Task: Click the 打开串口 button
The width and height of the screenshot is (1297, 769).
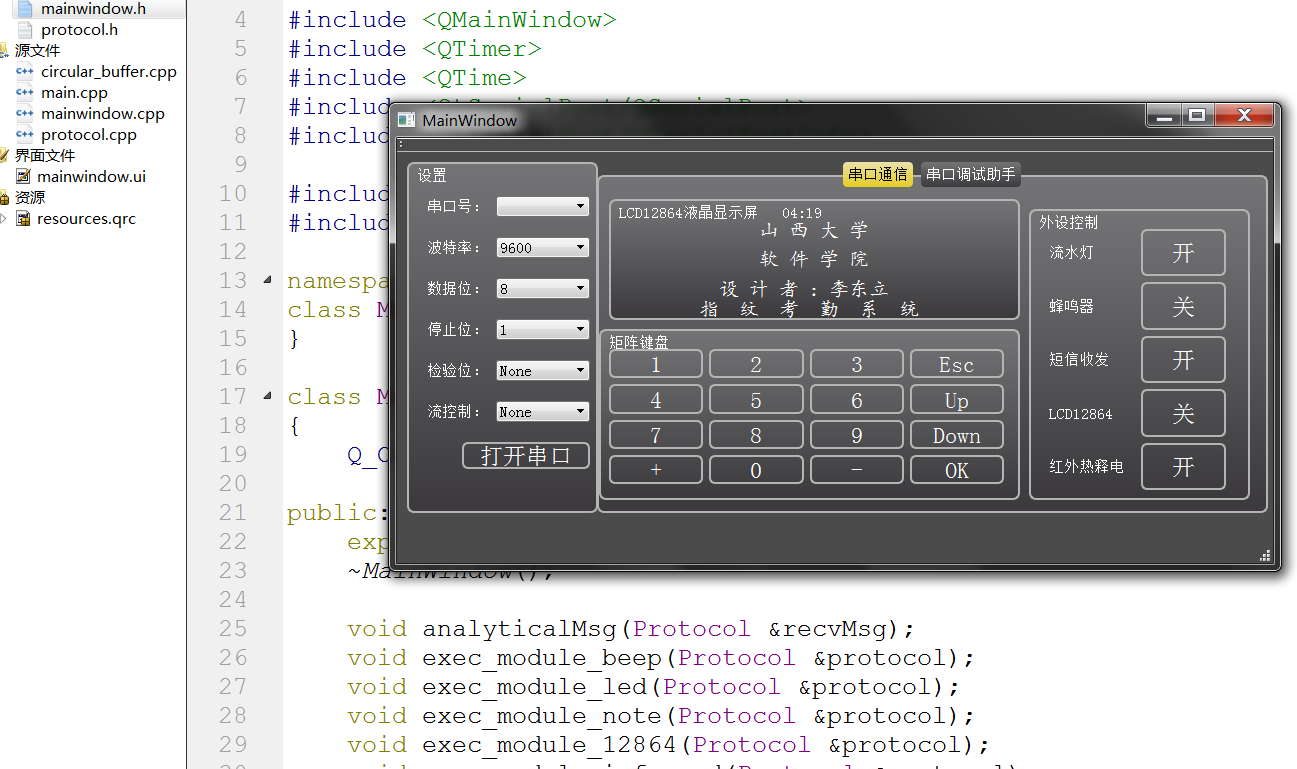Action: point(526,456)
